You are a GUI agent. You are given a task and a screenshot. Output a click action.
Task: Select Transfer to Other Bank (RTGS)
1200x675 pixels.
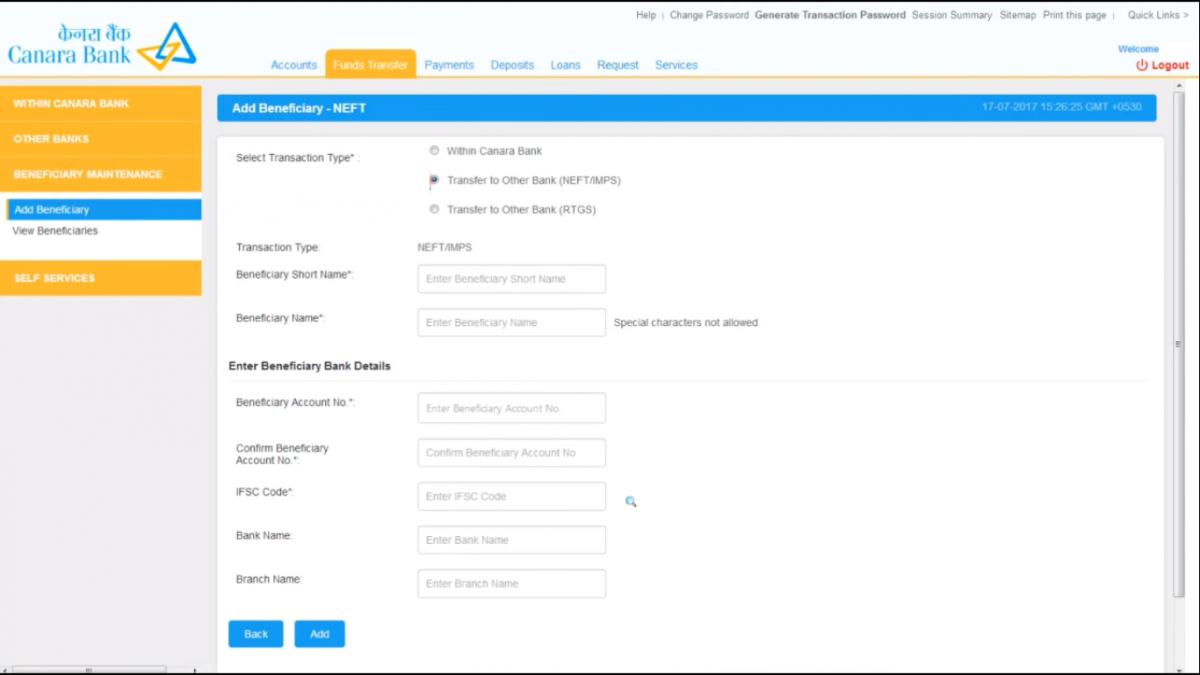pos(434,208)
